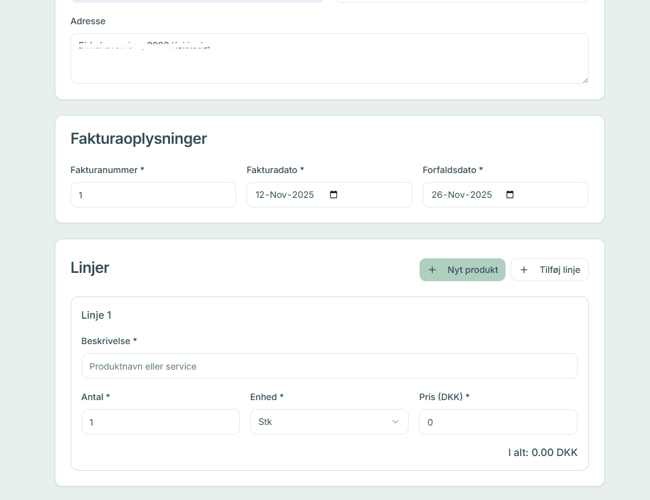The height and width of the screenshot is (500, 650).
Task: Select the Stk value in Enhed
Action: click(266, 422)
